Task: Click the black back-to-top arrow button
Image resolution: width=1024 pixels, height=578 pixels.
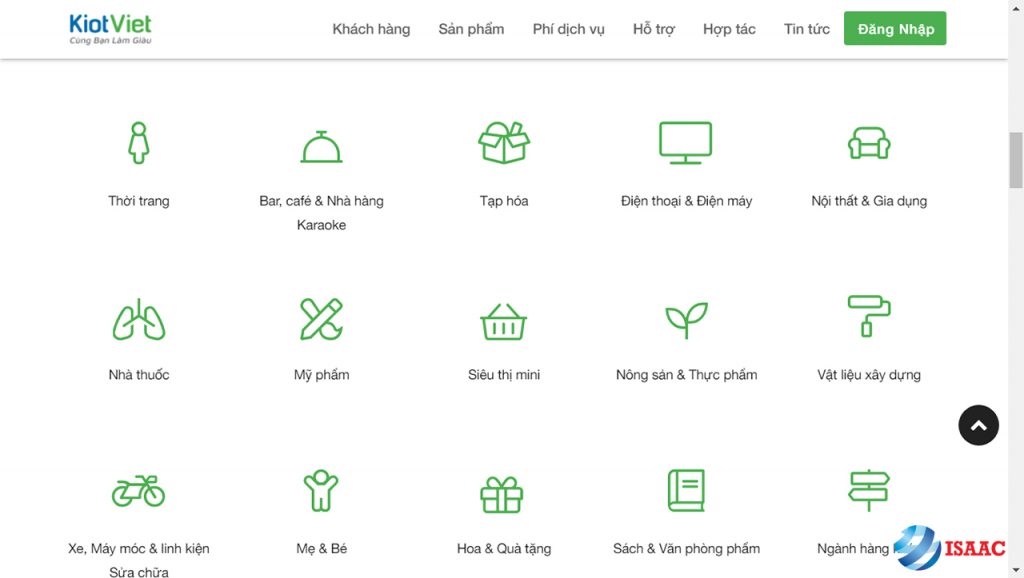Action: coord(978,425)
